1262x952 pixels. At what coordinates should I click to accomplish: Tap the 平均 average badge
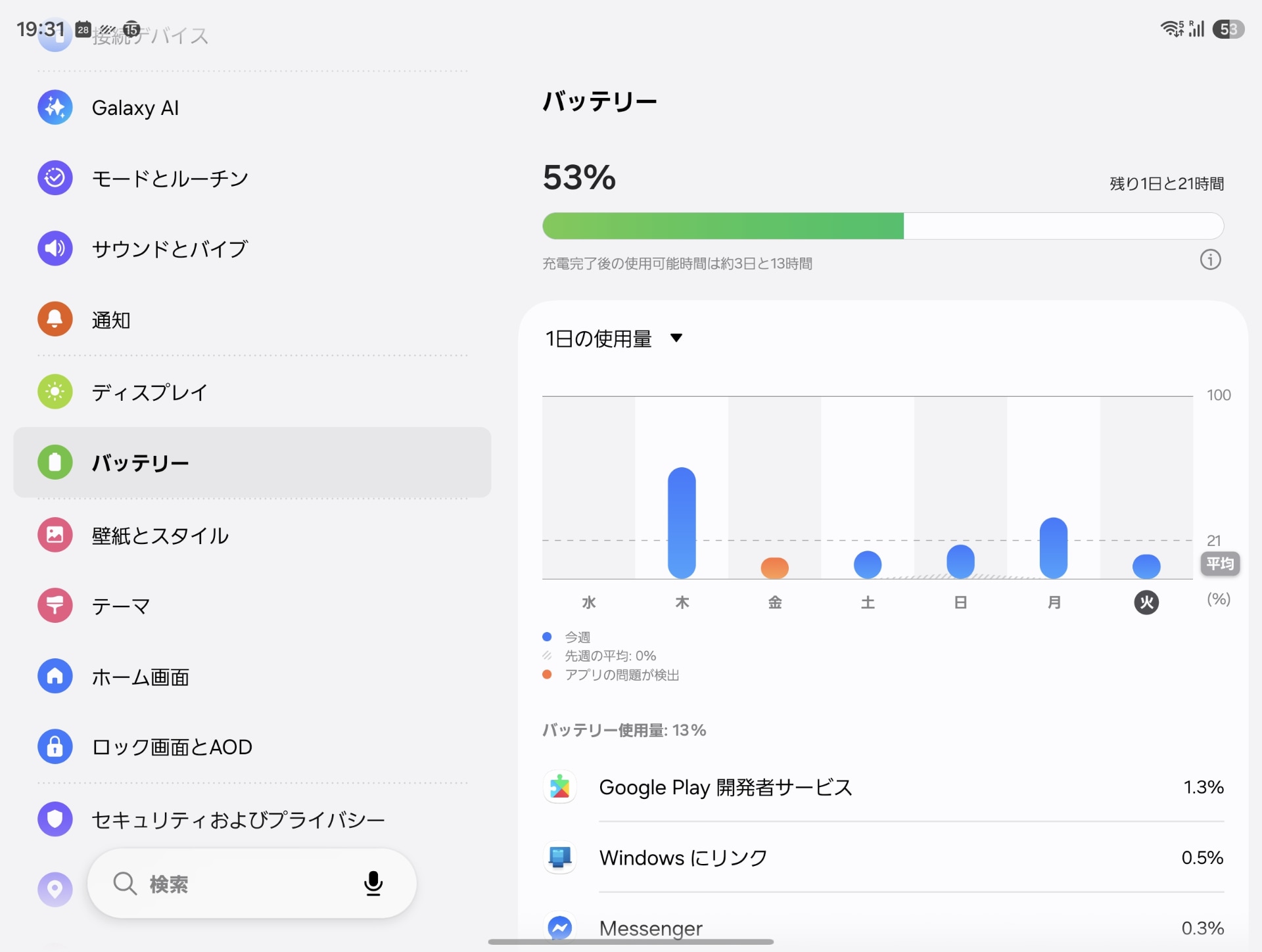[x=1220, y=564]
